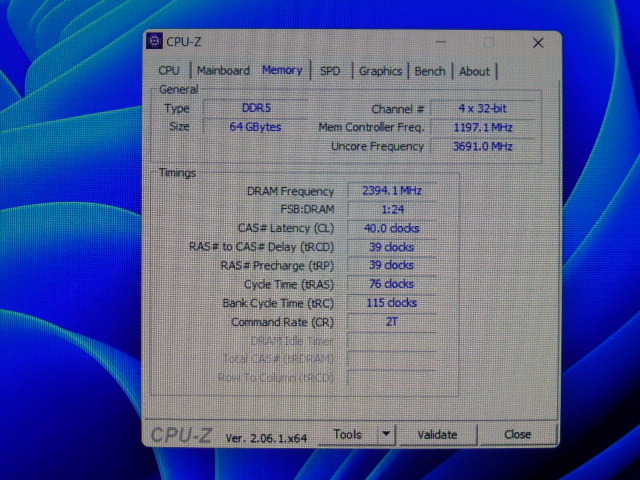Click the Uncore Frequency label

[x=377, y=146]
